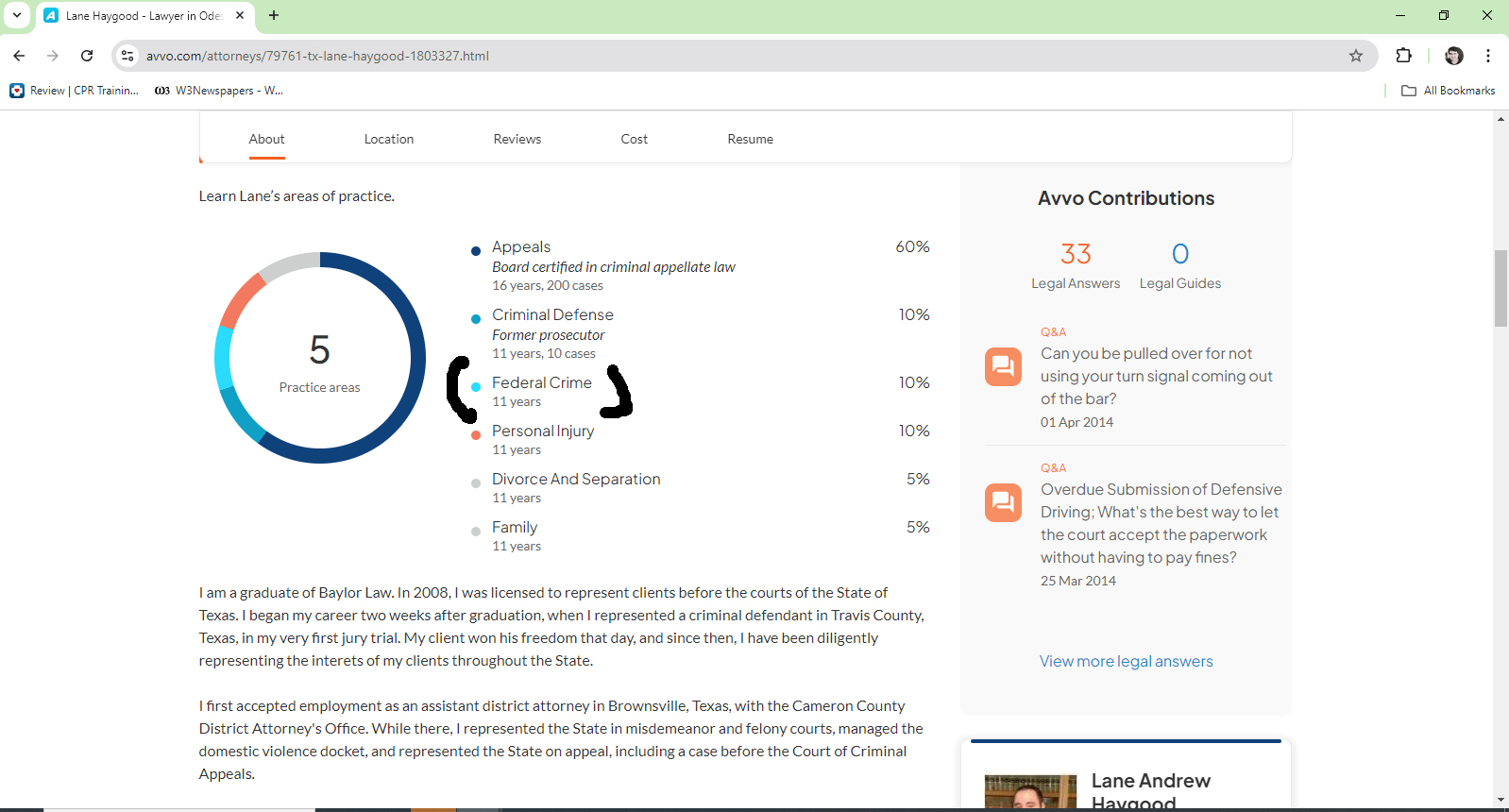The image size is (1509, 812).
Task: Go to the Resume tab
Action: (750, 139)
